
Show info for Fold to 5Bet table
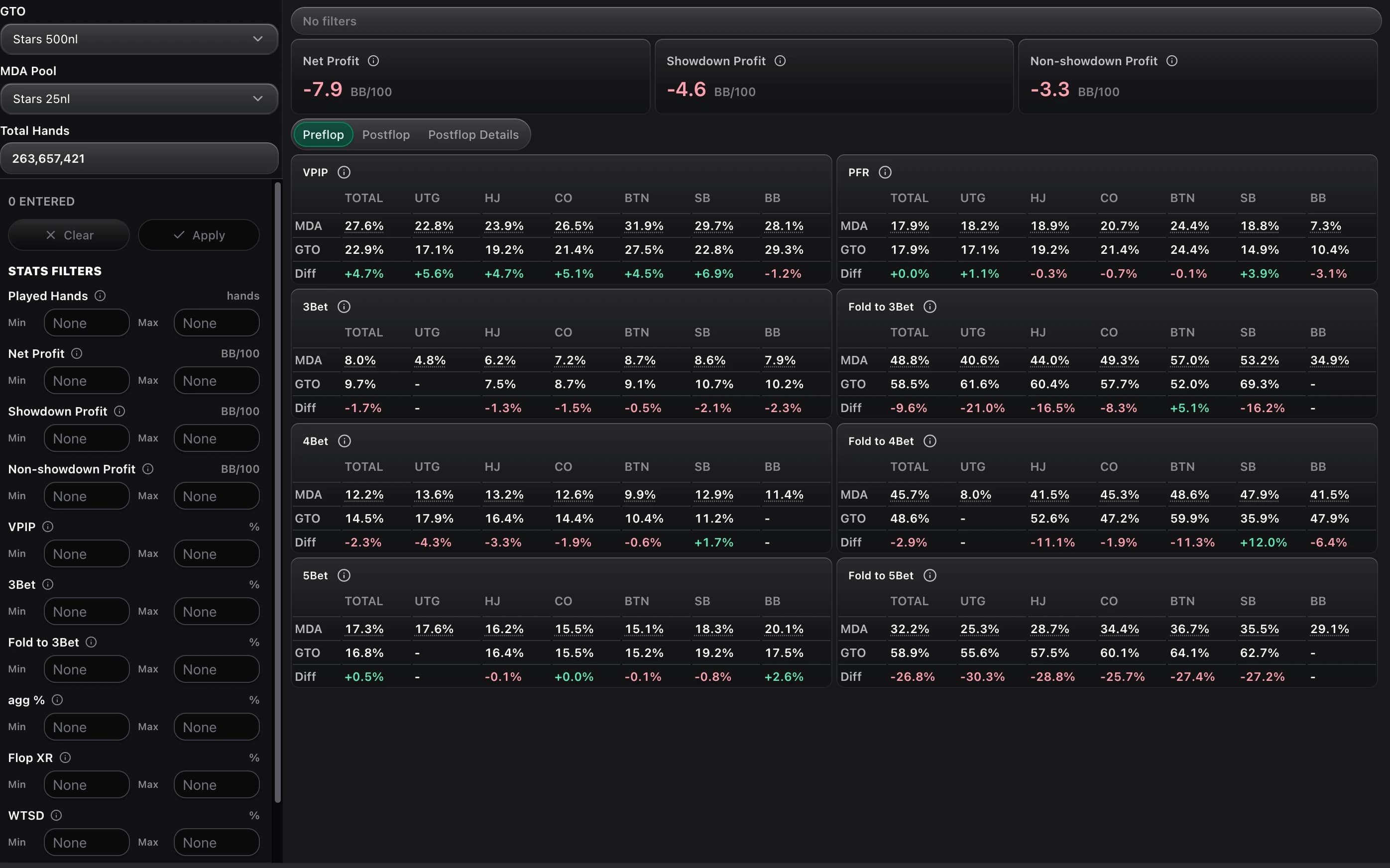click(x=929, y=575)
